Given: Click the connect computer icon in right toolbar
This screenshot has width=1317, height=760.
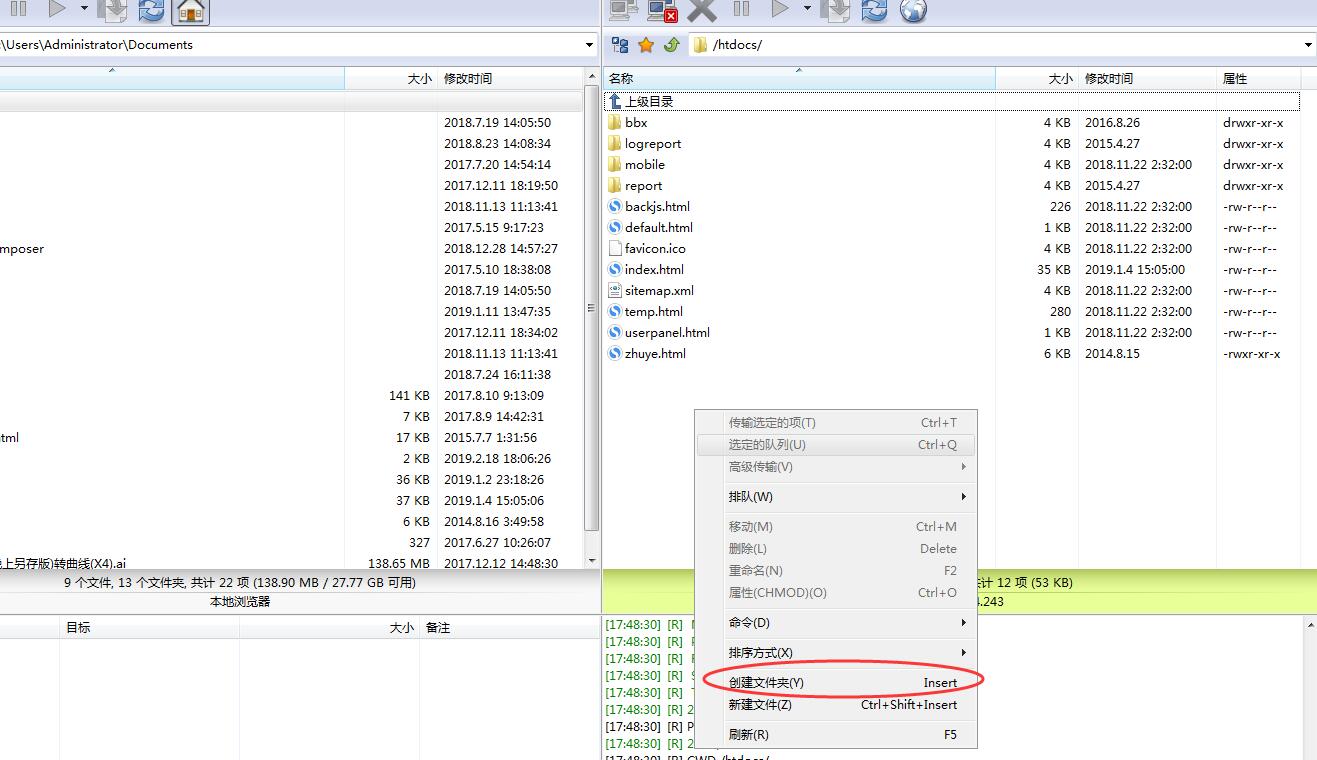Looking at the screenshot, I should [622, 10].
